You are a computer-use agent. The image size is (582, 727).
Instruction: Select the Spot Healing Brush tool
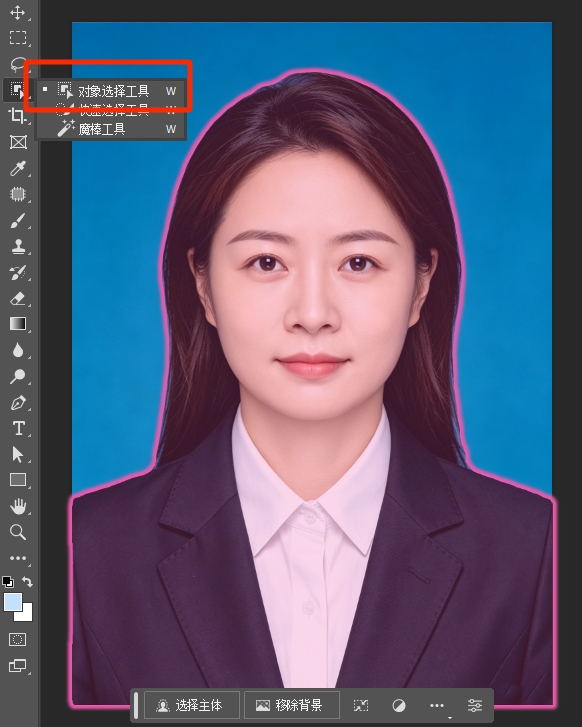tap(18, 194)
